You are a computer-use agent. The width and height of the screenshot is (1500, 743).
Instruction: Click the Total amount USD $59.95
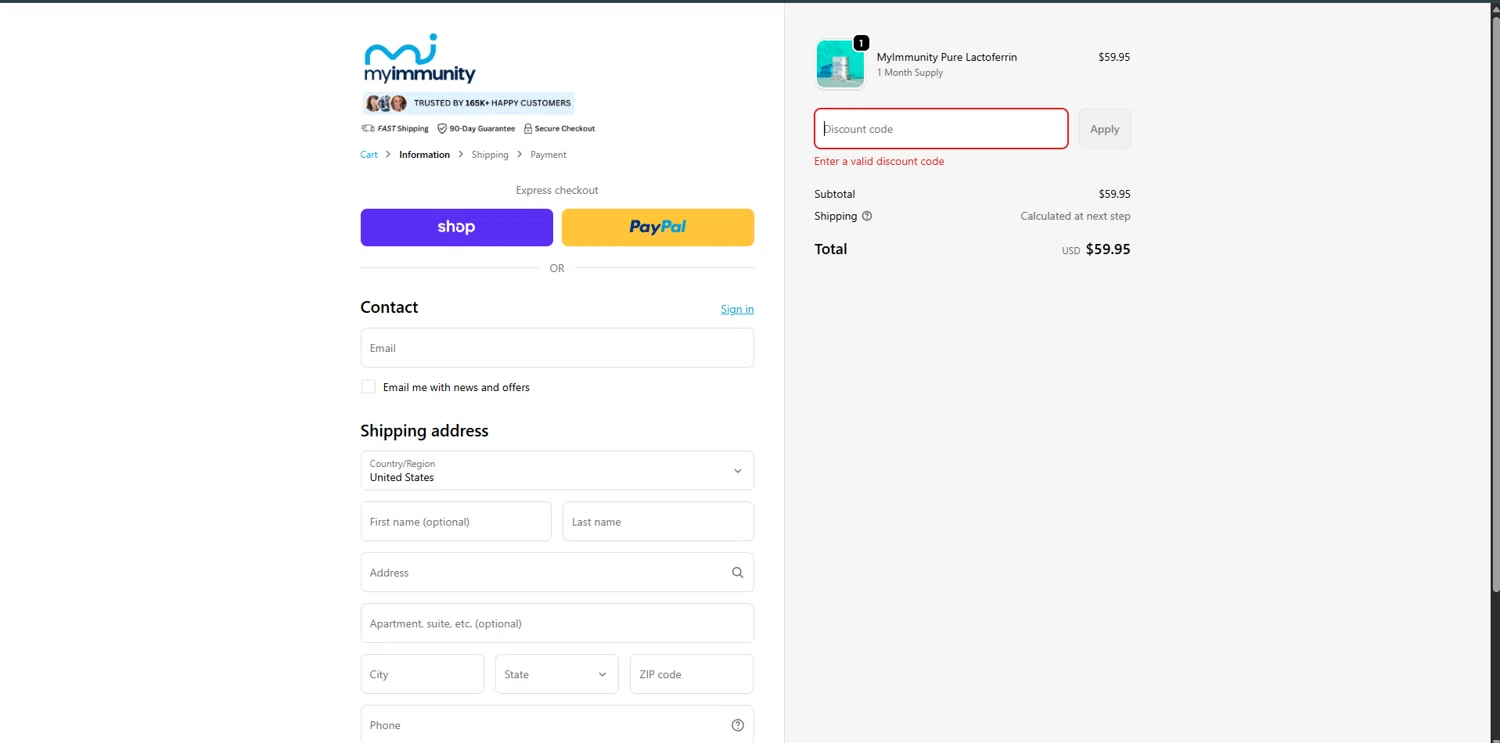pos(1096,249)
